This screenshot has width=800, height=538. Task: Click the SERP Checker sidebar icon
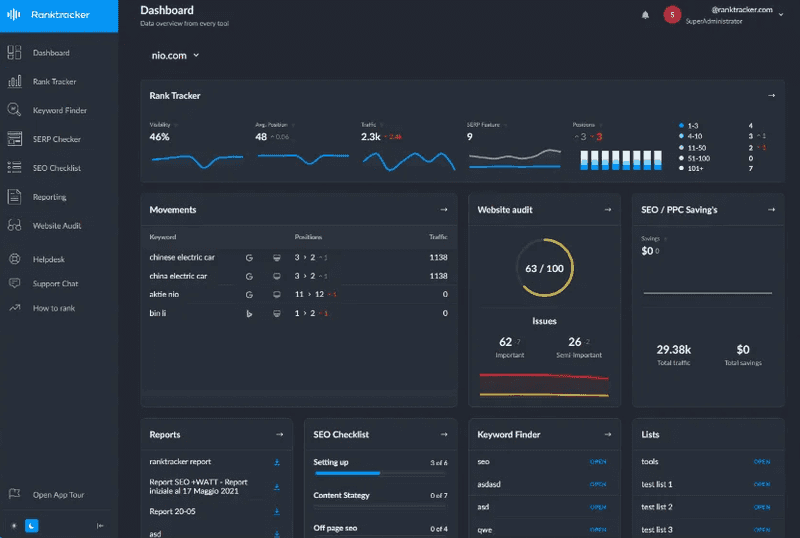15,139
